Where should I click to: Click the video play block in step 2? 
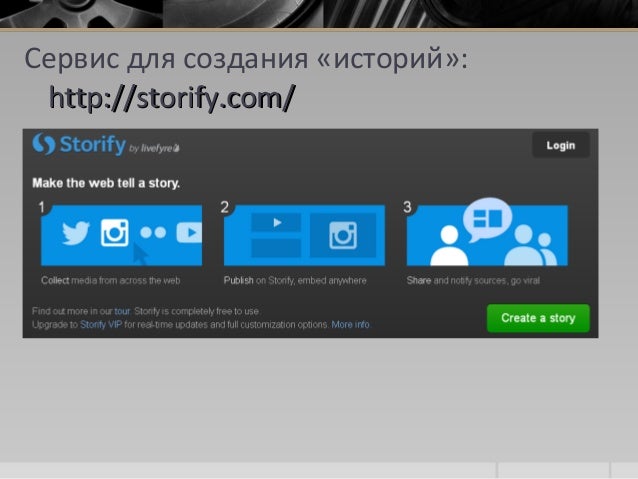(276, 223)
